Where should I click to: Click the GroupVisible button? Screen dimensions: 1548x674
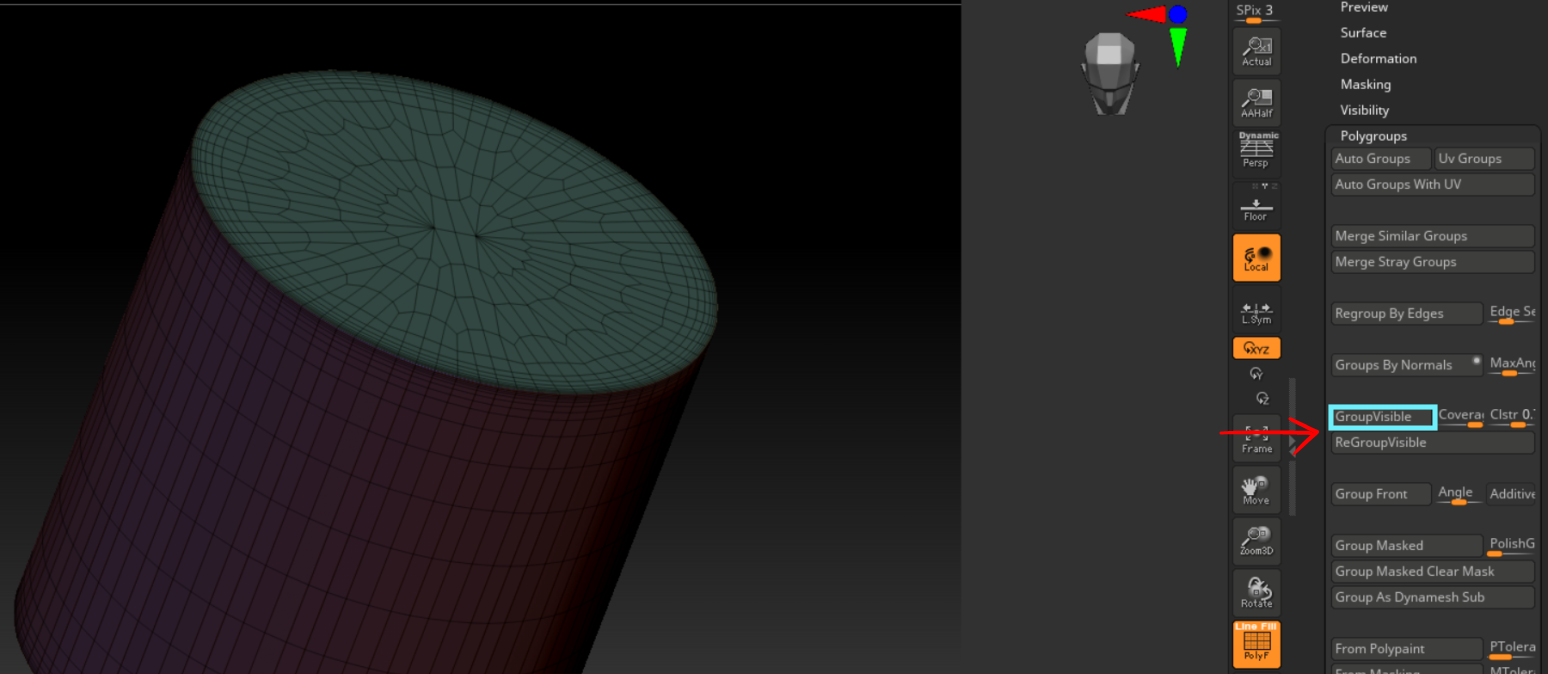pos(1383,417)
